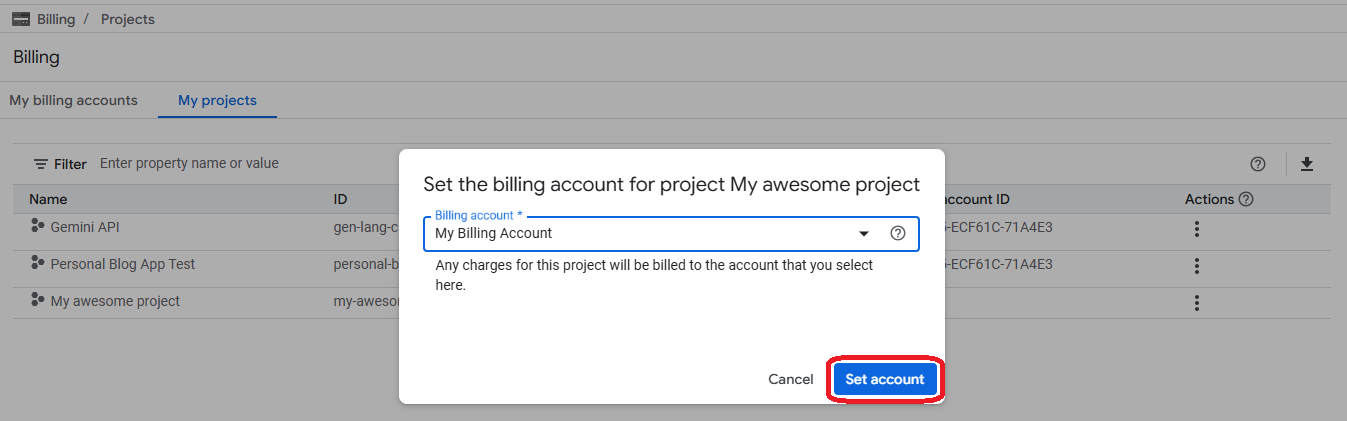Viewport: 1347px width, 421px height.
Task: Select the Personal Blog App Test project name
Action: tap(122, 264)
